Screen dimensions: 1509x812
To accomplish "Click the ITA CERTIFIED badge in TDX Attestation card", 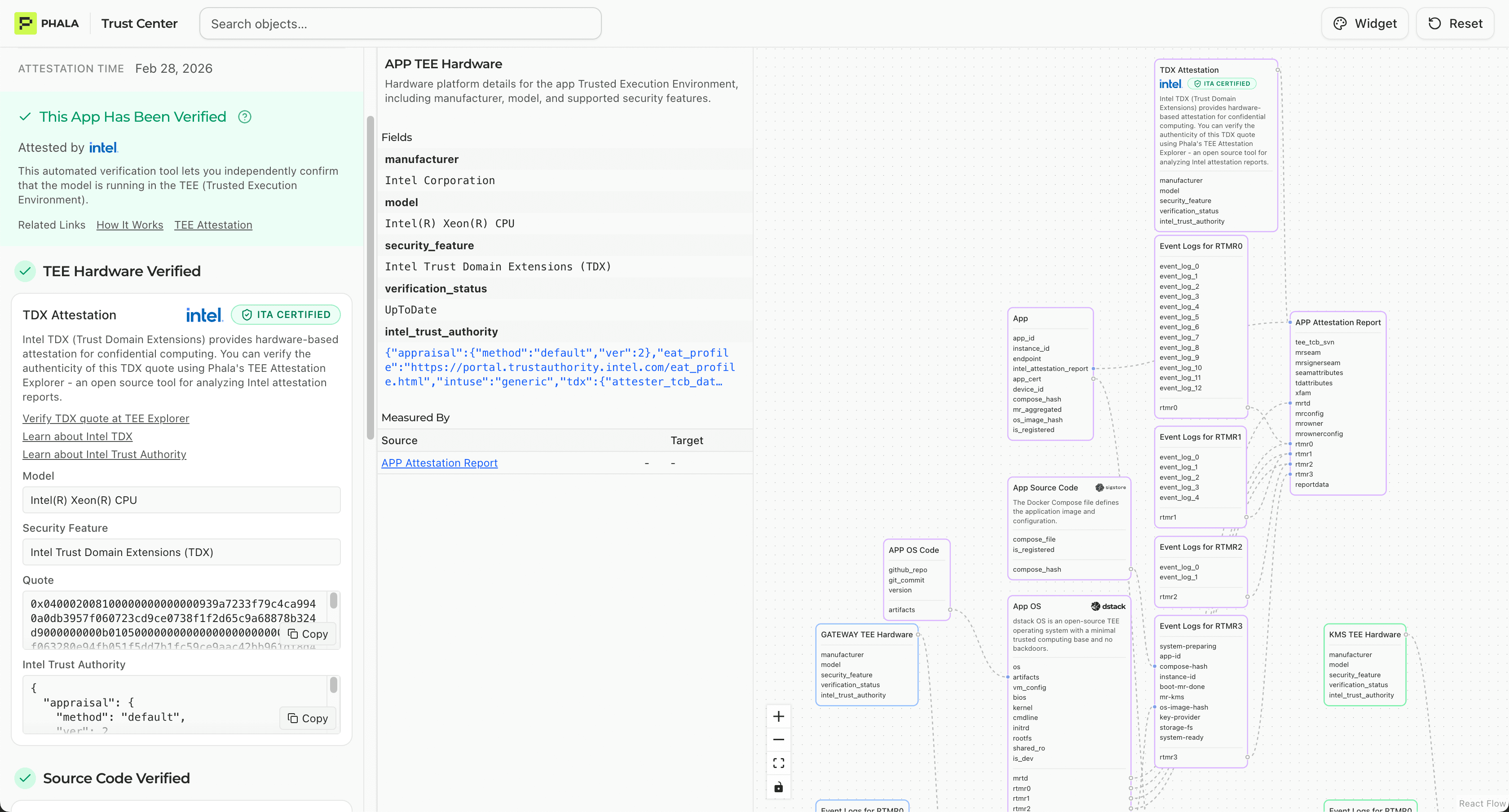I will click(286, 315).
